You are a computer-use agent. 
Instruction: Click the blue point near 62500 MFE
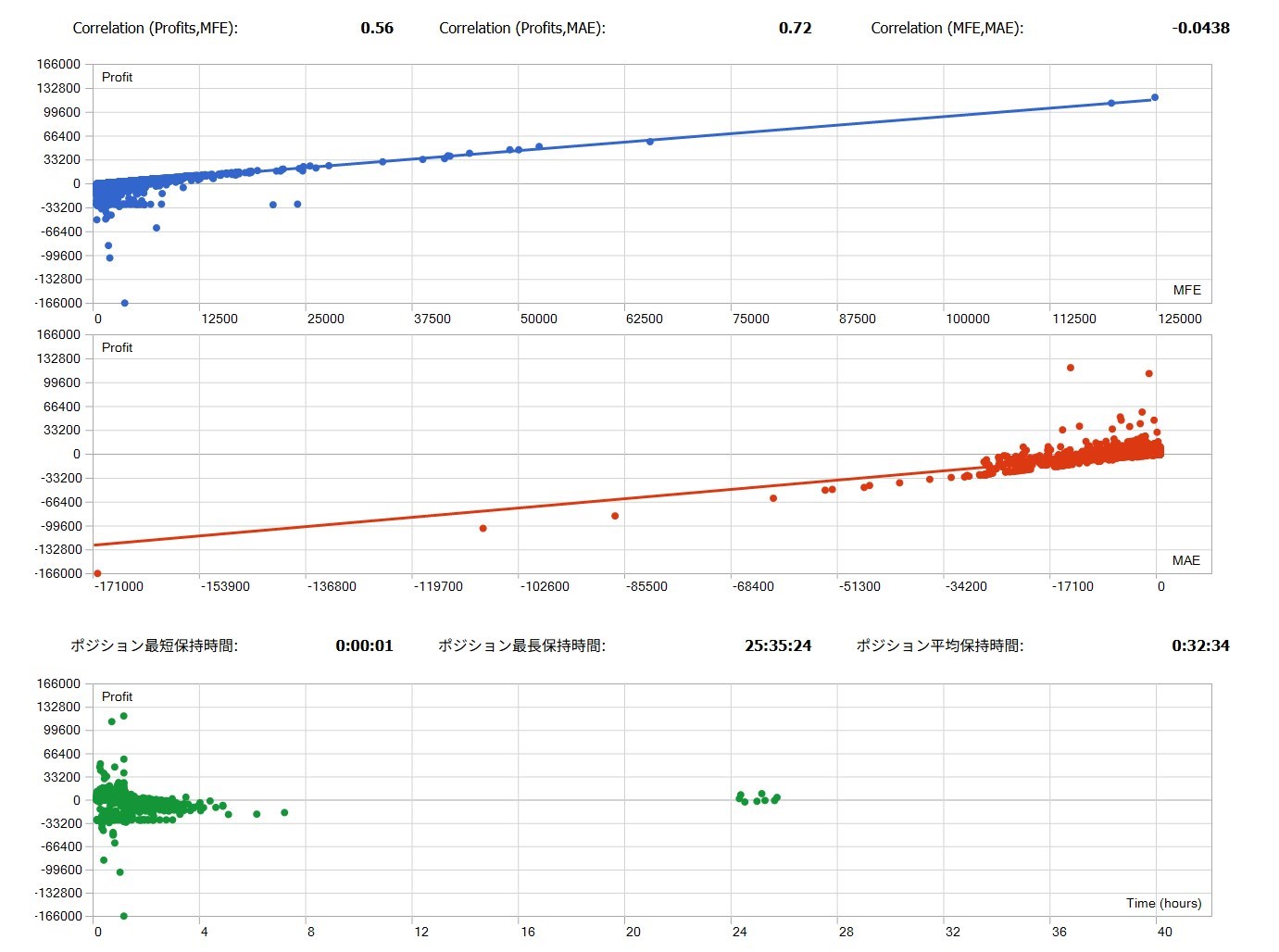tap(650, 142)
